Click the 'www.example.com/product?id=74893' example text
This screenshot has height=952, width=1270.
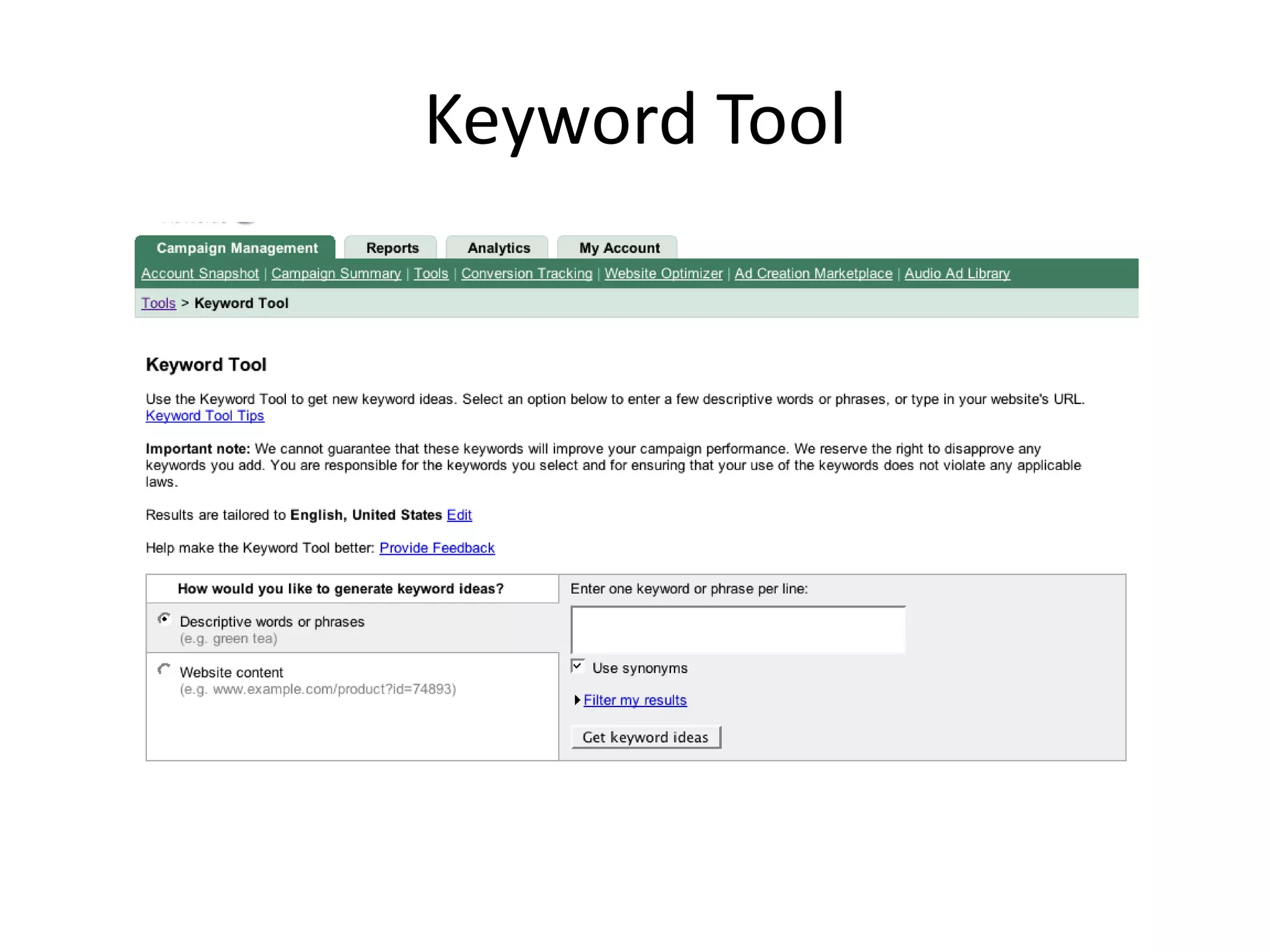[x=332, y=689]
